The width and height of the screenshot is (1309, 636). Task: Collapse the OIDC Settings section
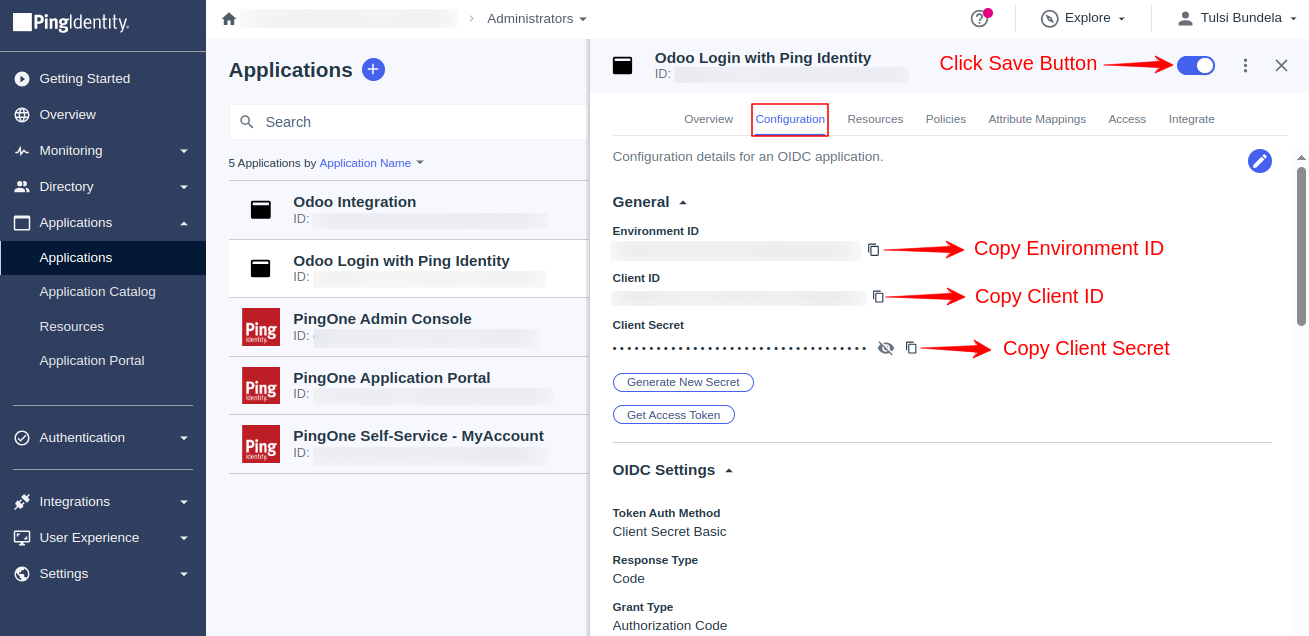(729, 470)
